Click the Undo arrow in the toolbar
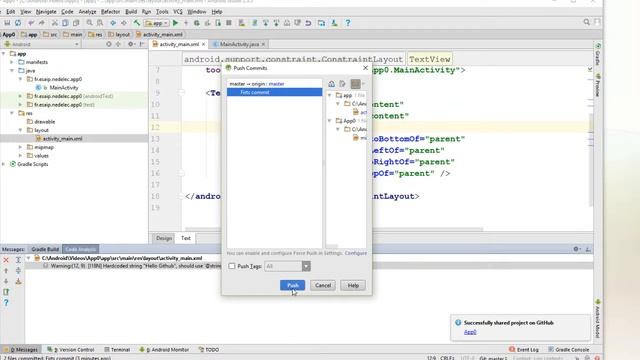Screen dimensions: 640x360 click(x=31, y=23)
